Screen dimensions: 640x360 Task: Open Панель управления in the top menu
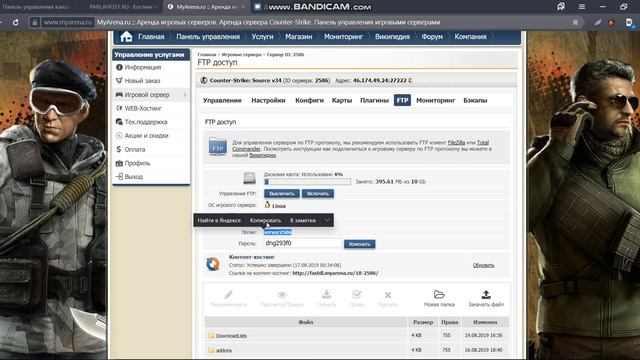click(x=208, y=37)
